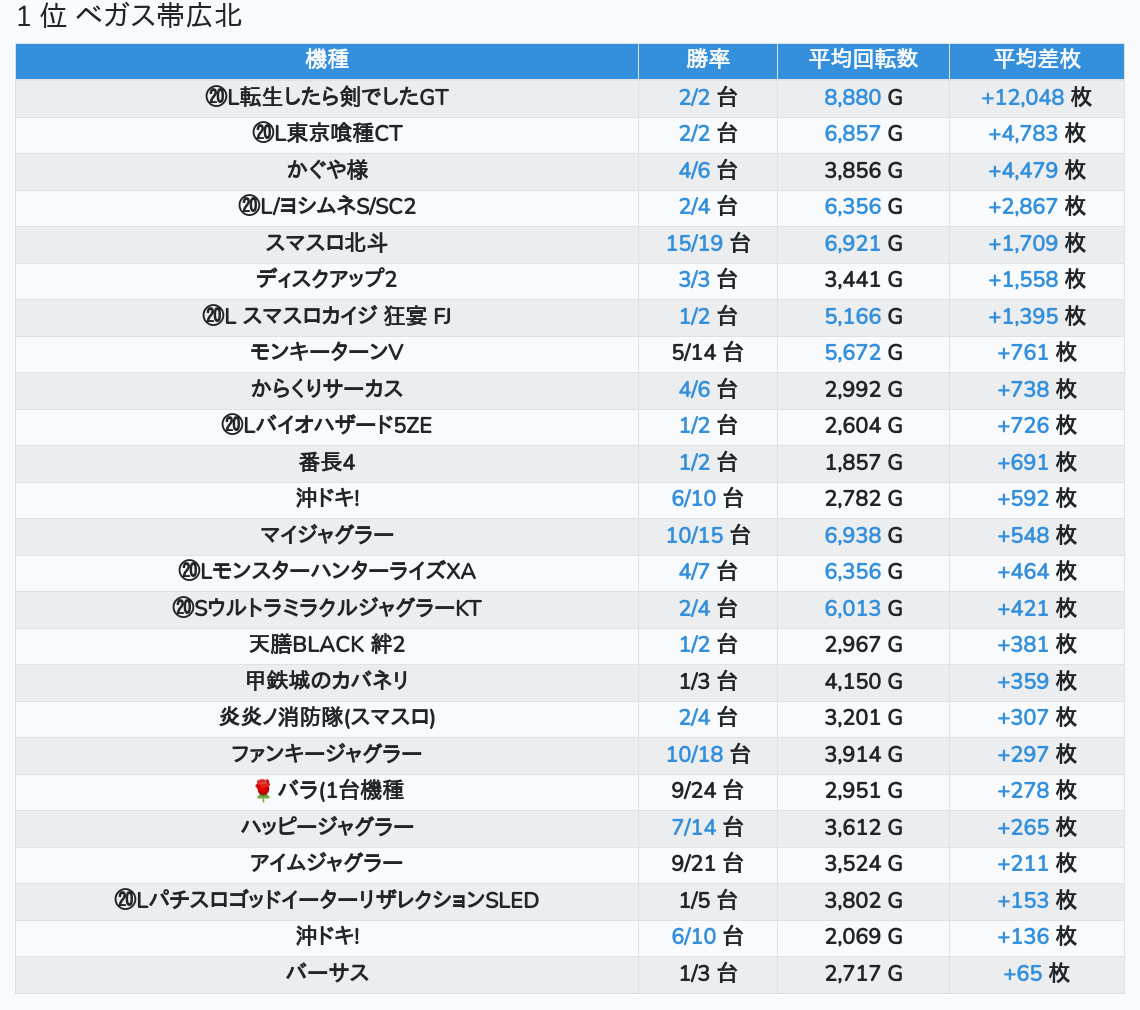Click the '3,856 G' cell
1140x1010 pixels.
pyautogui.click(x=863, y=170)
